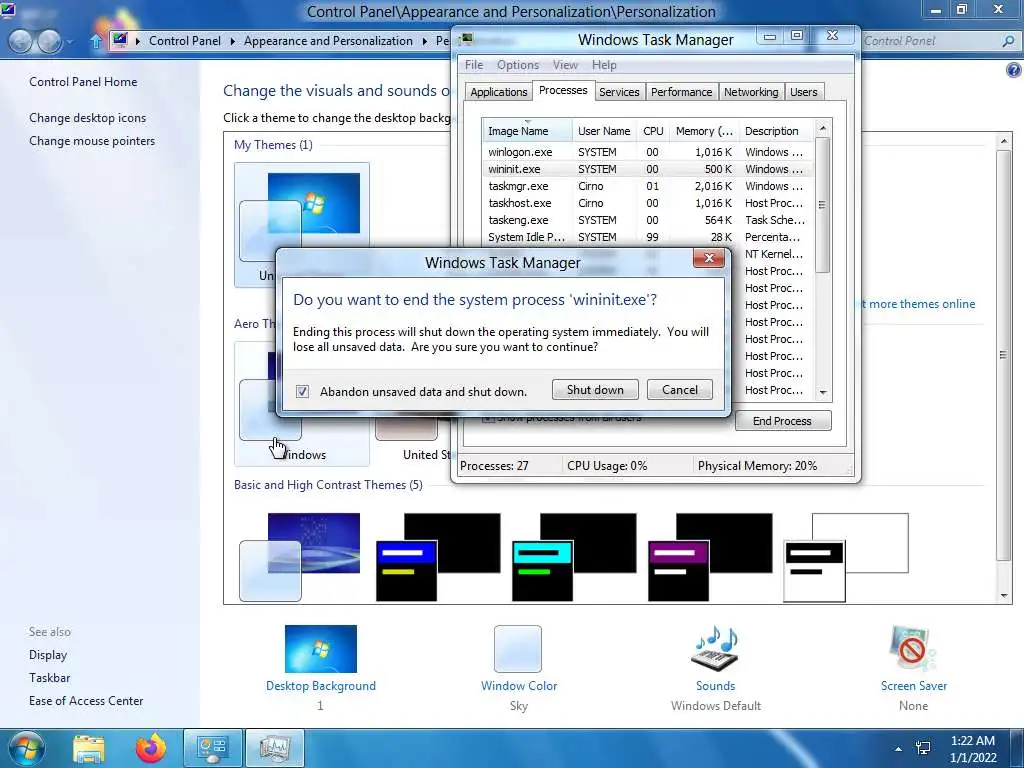Open the Task Manager File menu
Screen dimensions: 1024x768
pos(473,65)
